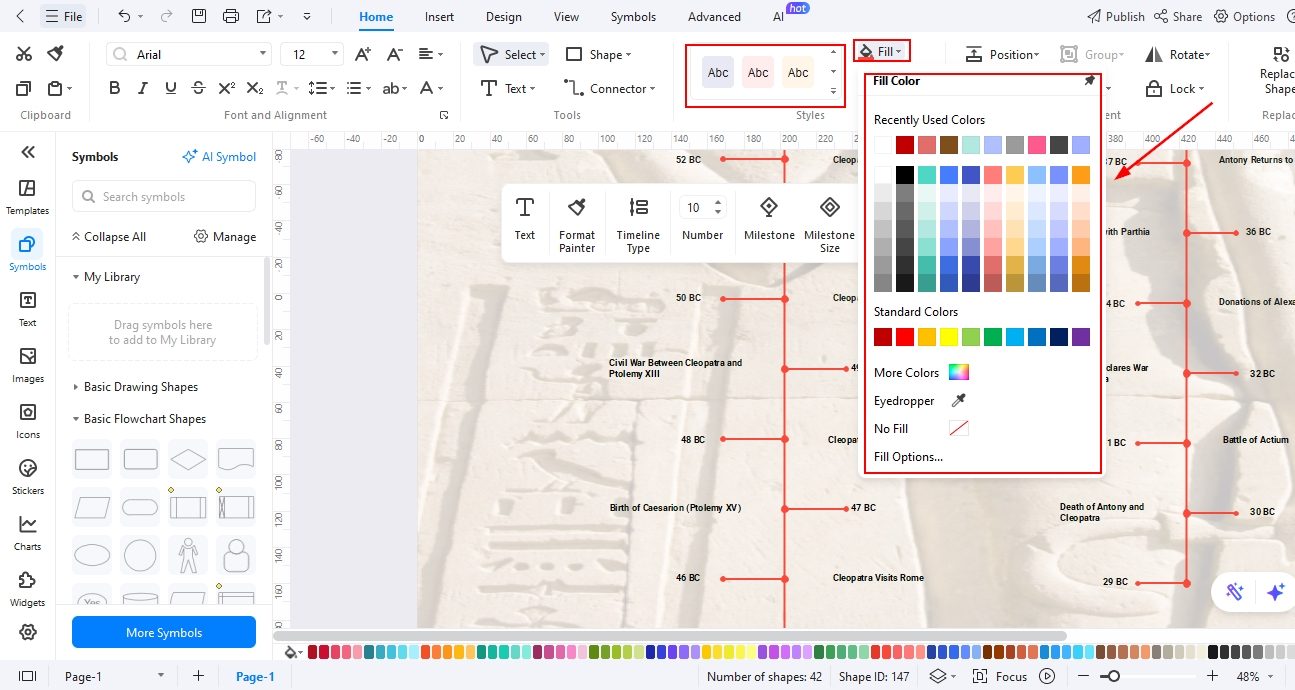Click Timeline Type in floating toolbar
Image resolution: width=1295 pixels, height=690 pixels.
click(638, 226)
